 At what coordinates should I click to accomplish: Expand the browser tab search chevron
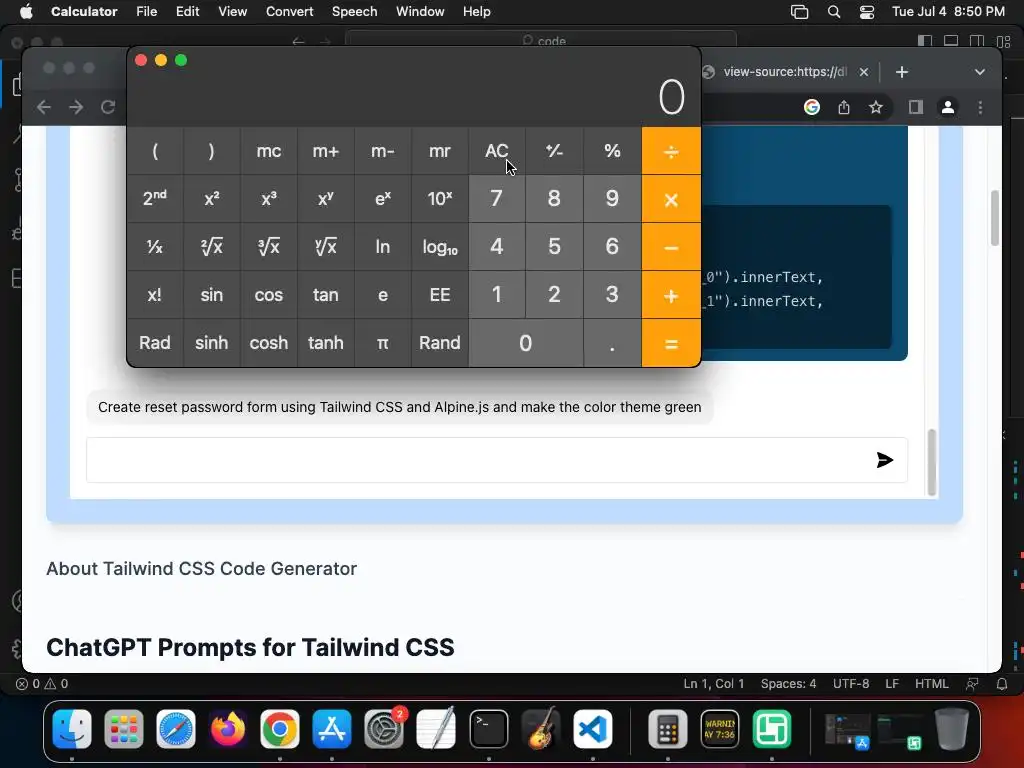[980, 72]
